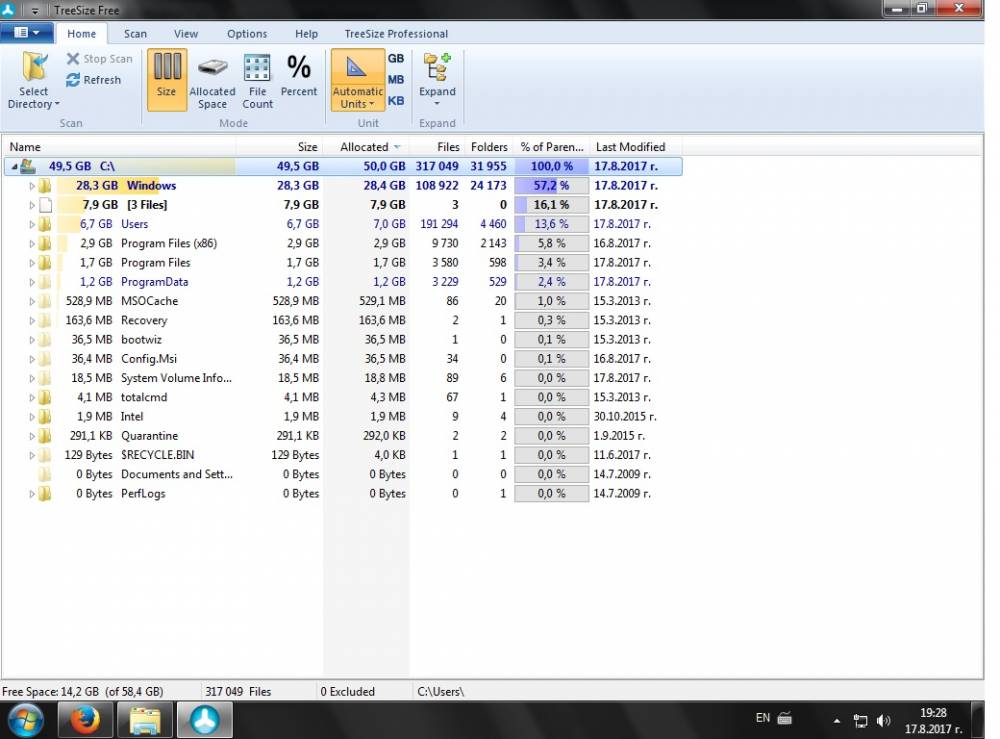
Task: Click the Free Space status bar entry
Action: pyautogui.click(x=83, y=691)
